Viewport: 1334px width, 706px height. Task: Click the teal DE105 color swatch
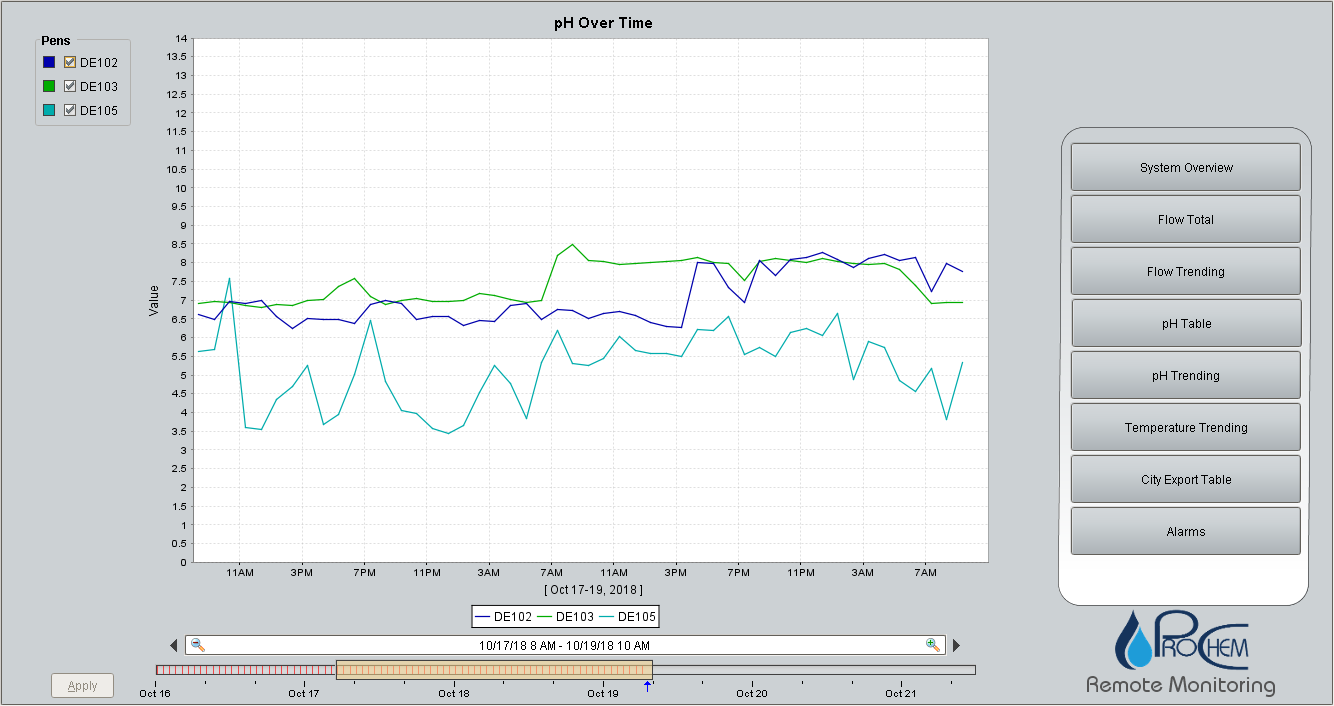[49, 110]
